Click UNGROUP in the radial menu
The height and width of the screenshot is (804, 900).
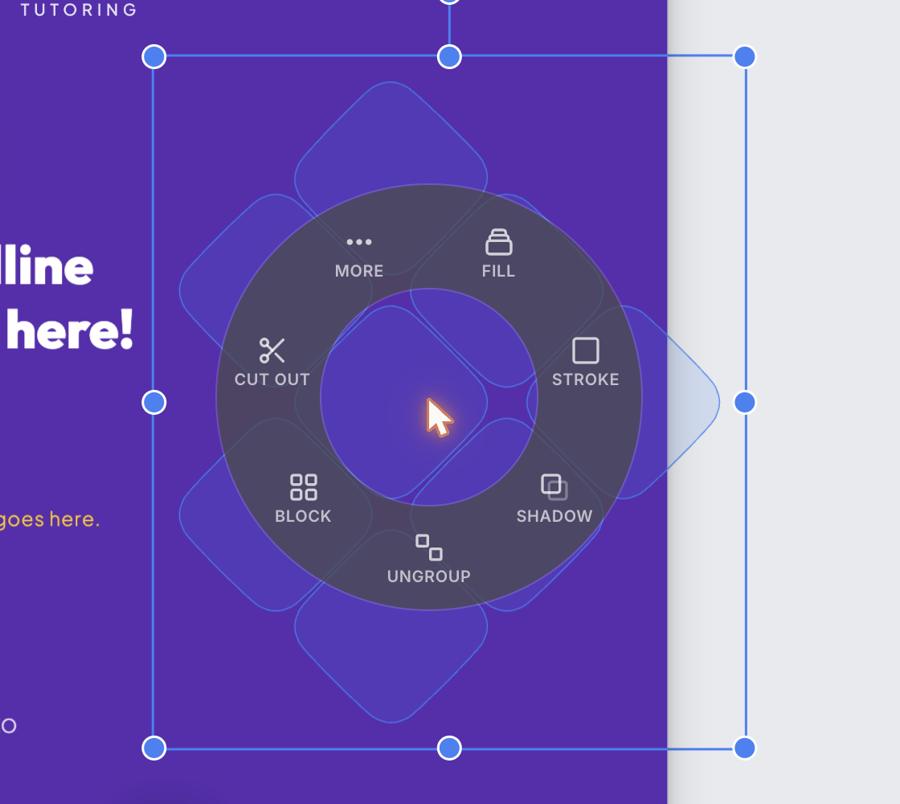coord(429,560)
